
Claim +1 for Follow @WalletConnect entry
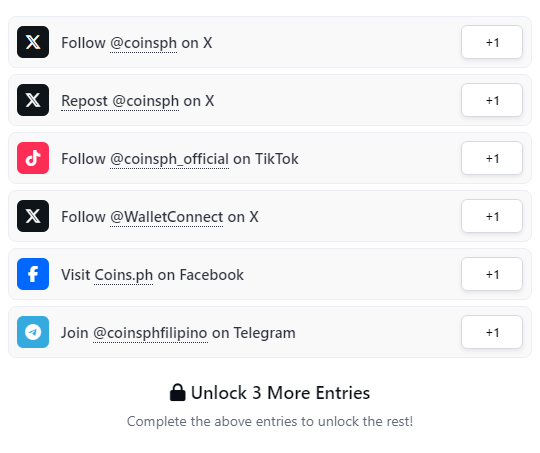coord(492,216)
